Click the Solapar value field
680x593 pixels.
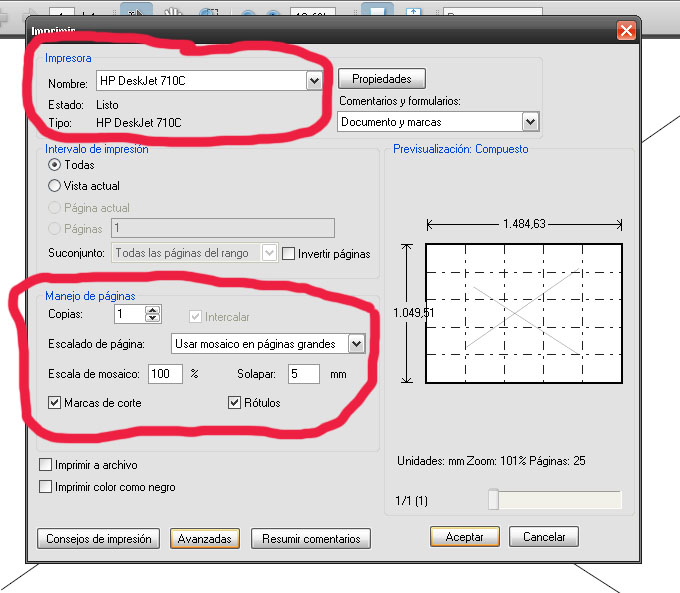303,374
